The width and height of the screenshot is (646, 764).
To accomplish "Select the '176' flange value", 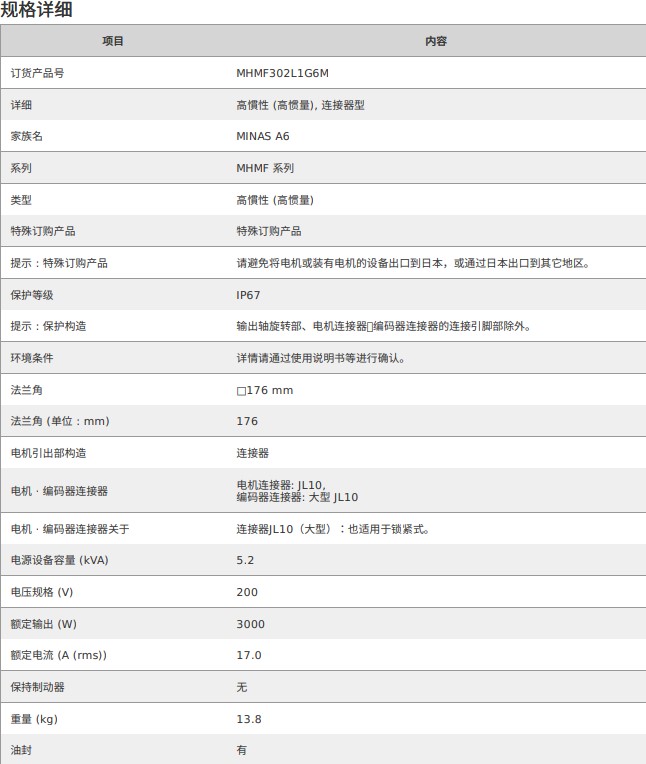I will click(247, 421).
